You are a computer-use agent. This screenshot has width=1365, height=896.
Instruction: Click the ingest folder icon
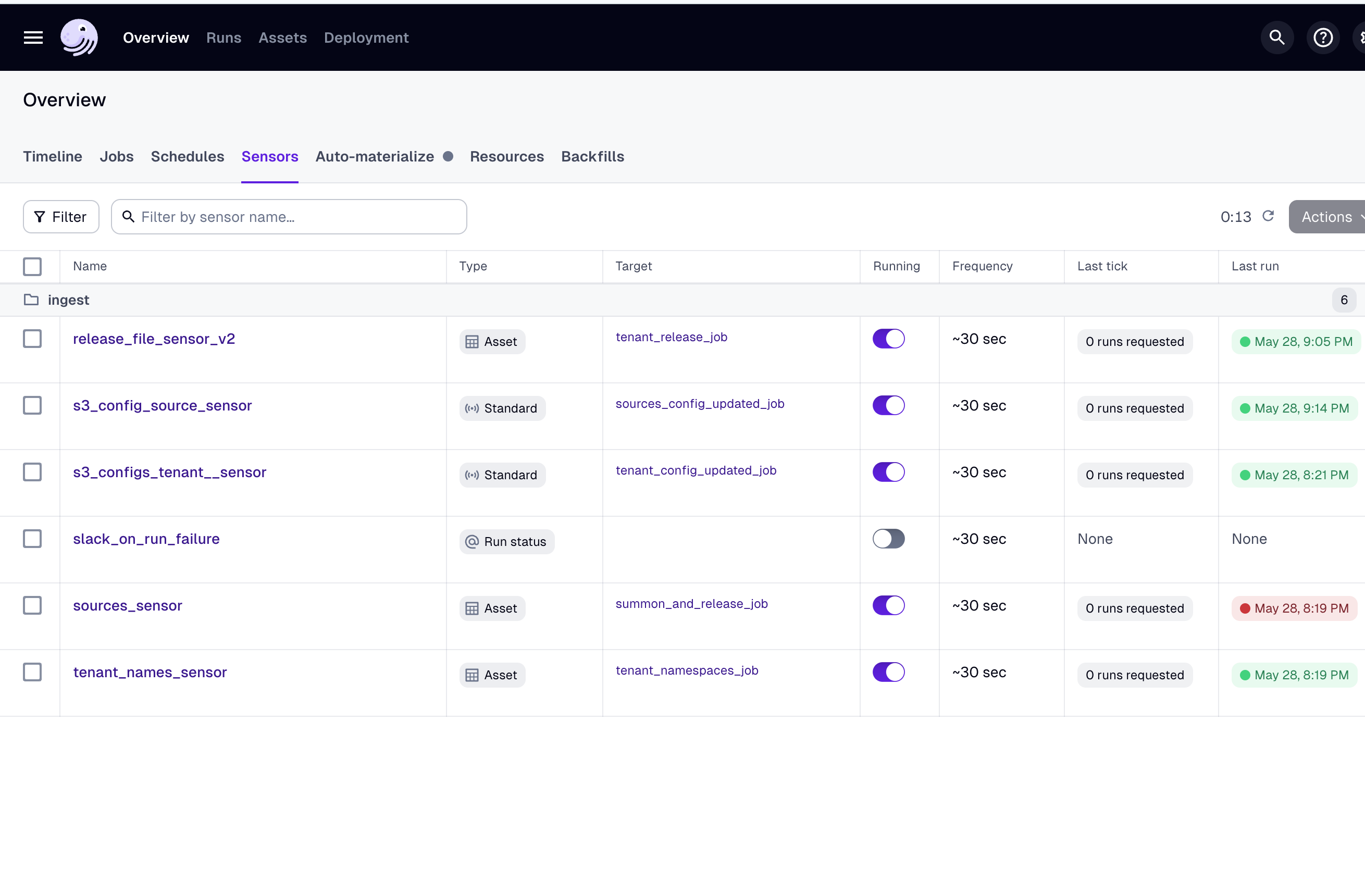31,300
